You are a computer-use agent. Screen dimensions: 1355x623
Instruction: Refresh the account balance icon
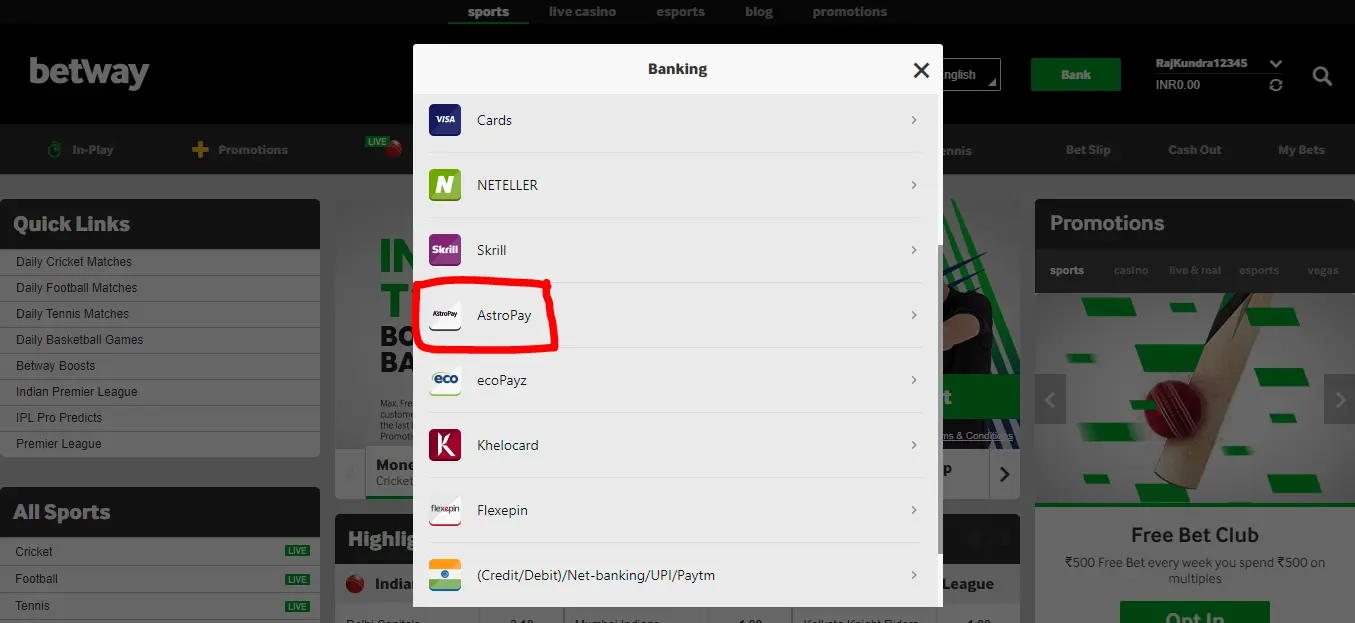coord(1275,86)
